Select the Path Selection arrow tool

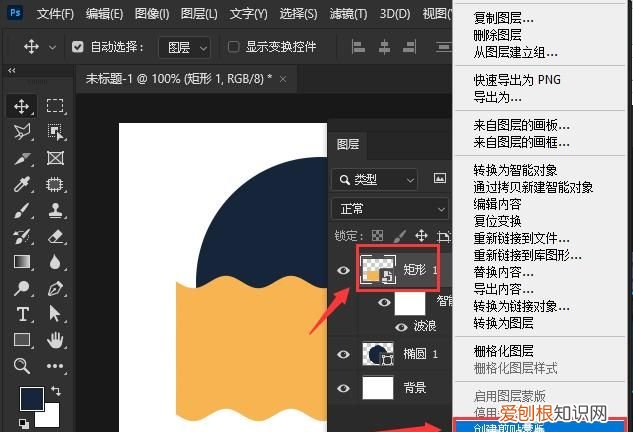[55, 314]
